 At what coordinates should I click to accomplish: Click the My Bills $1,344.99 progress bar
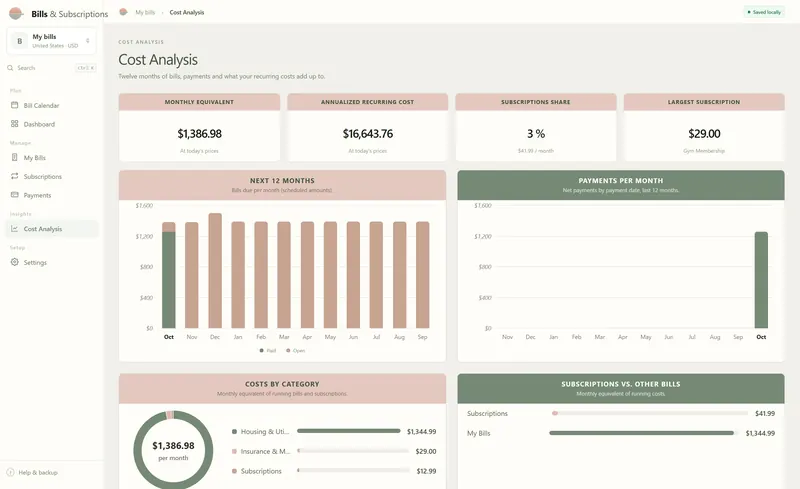pyautogui.click(x=643, y=433)
